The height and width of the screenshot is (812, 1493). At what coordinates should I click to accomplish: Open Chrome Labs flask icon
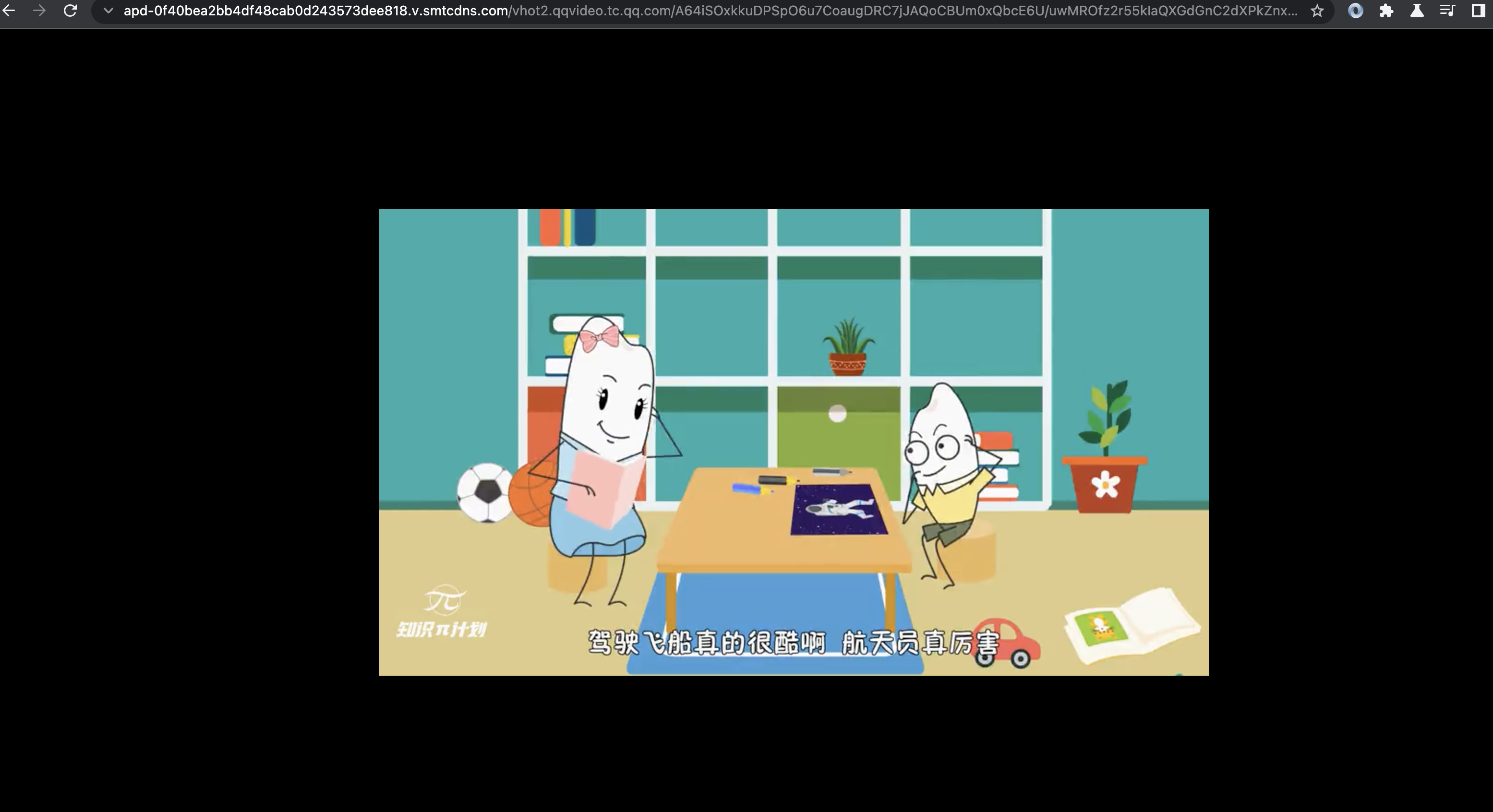tap(1417, 11)
